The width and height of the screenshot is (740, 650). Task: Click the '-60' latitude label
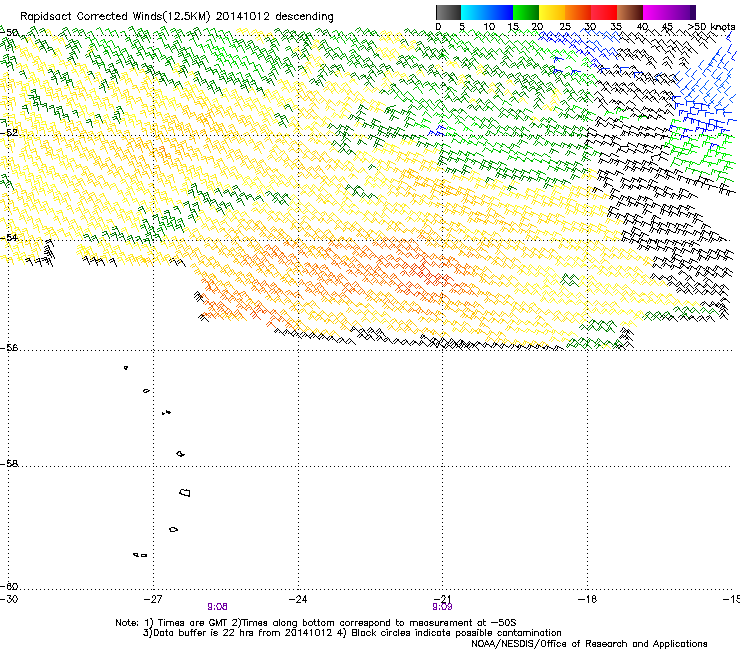(x=9, y=586)
